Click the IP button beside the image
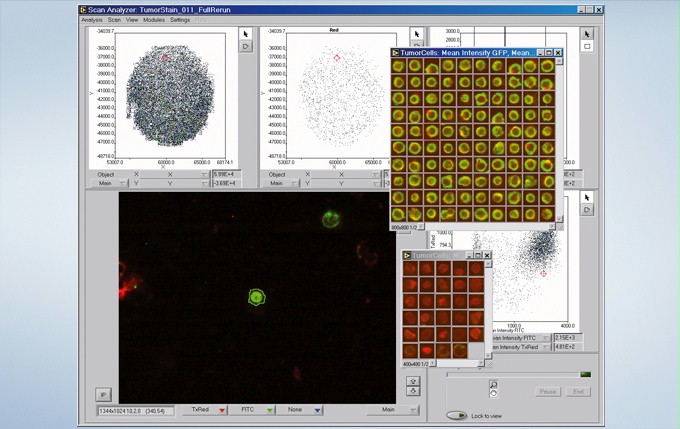Viewport: 680px width, 429px height. pyautogui.click(x=103, y=395)
